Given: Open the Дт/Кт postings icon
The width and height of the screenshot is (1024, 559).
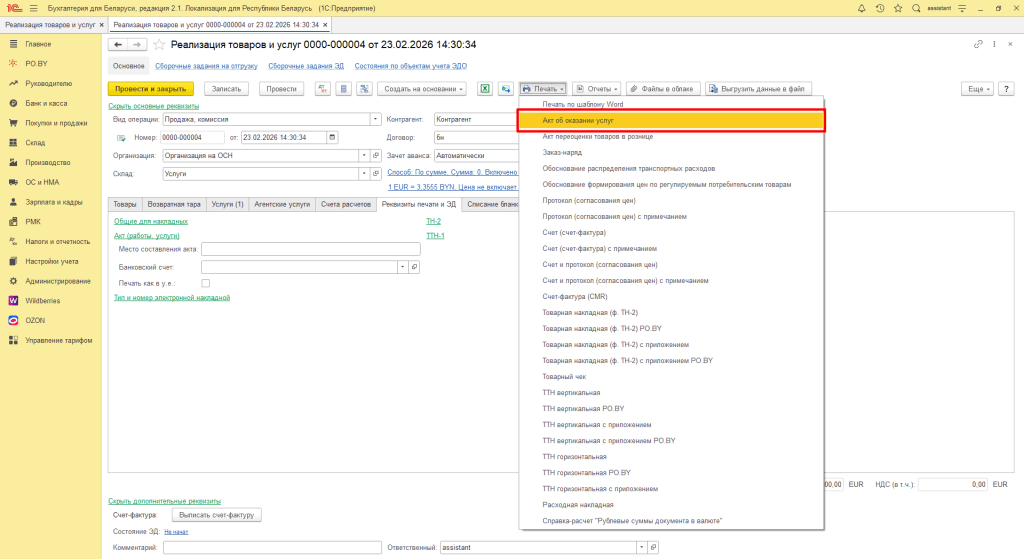Looking at the screenshot, I should click(322, 89).
